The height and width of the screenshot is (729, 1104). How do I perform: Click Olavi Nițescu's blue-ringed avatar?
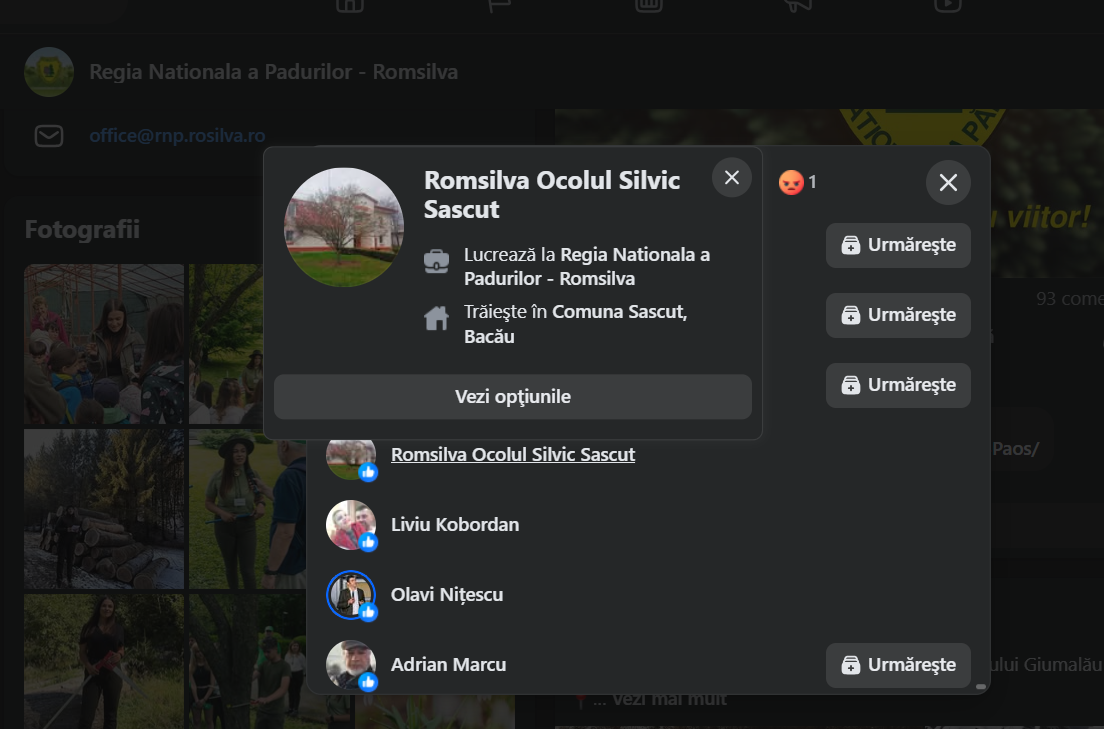point(350,594)
